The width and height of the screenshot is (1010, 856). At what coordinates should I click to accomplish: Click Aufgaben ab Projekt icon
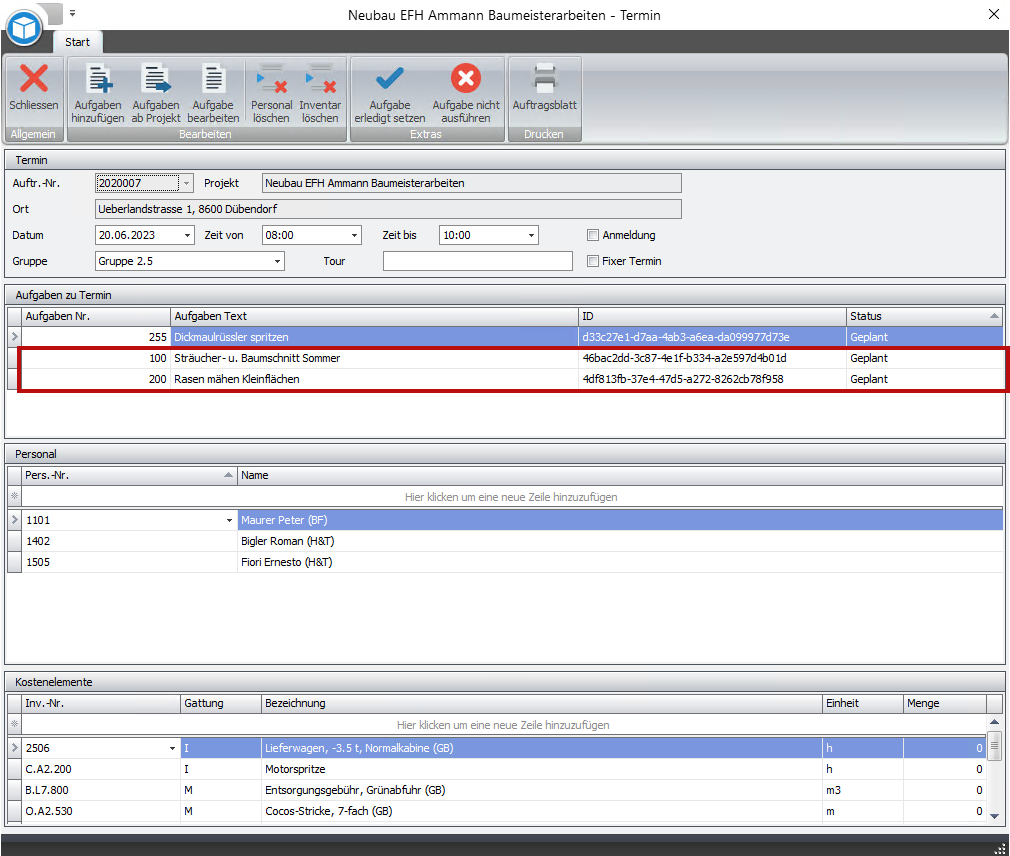coord(156,79)
